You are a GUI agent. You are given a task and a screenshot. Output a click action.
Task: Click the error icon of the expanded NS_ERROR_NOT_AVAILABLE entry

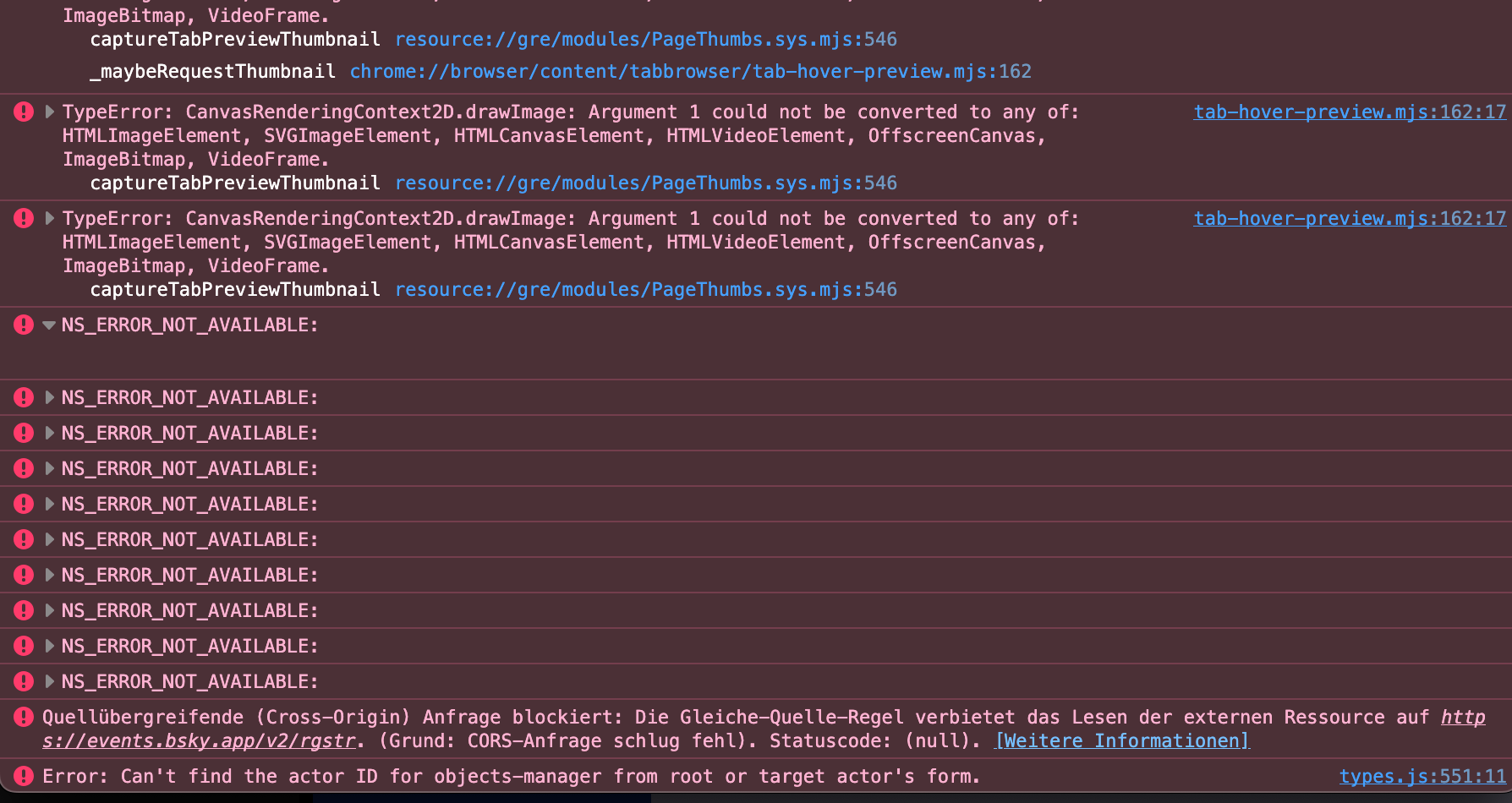point(24,325)
